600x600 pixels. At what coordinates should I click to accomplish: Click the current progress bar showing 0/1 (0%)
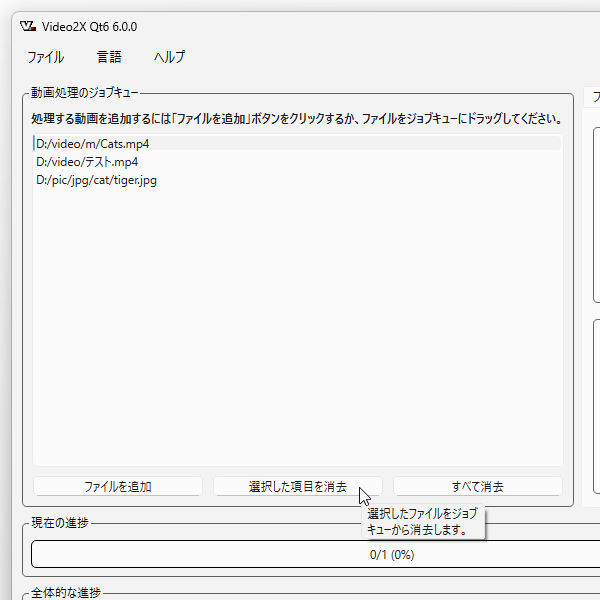pyautogui.click(x=316, y=554)
